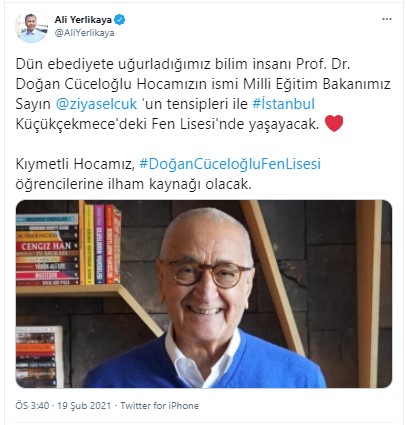Click the blue sweater in the photo
406x425 pixels.
[204, 363]
